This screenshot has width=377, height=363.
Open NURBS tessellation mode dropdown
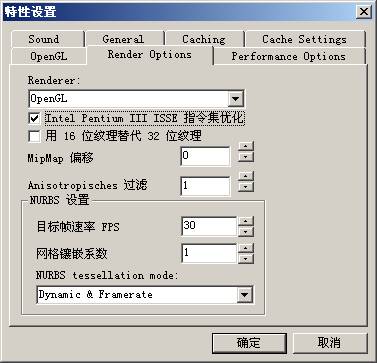point(244,295)
